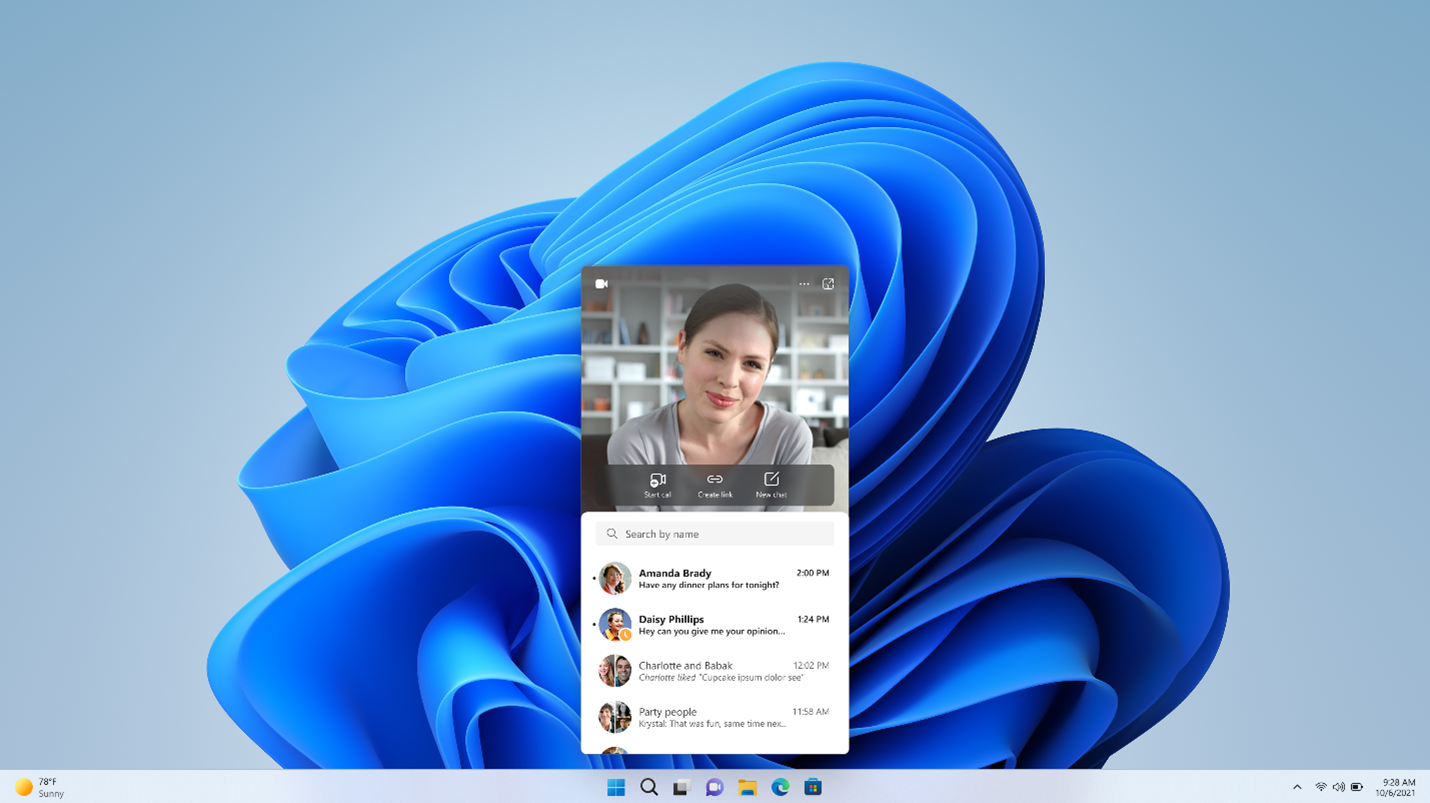Create a meeting link
This screenshot has height=803, width=1430.
pos(714,484)
